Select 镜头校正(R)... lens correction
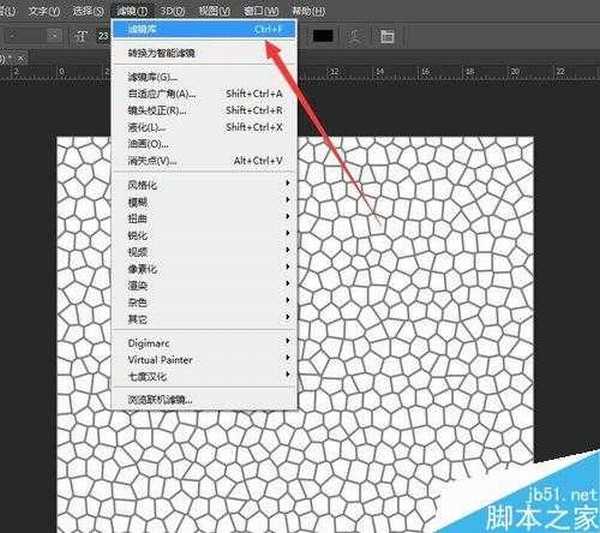Viewport: 600px width, 533px height. pos(157,110)
